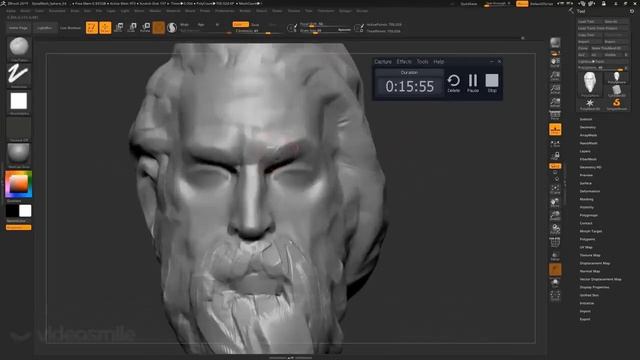This screenshot has height=360, width=640.
Task: Open Effects menu in recorder window
Action: pyautogui.click(x=404, y=62)
